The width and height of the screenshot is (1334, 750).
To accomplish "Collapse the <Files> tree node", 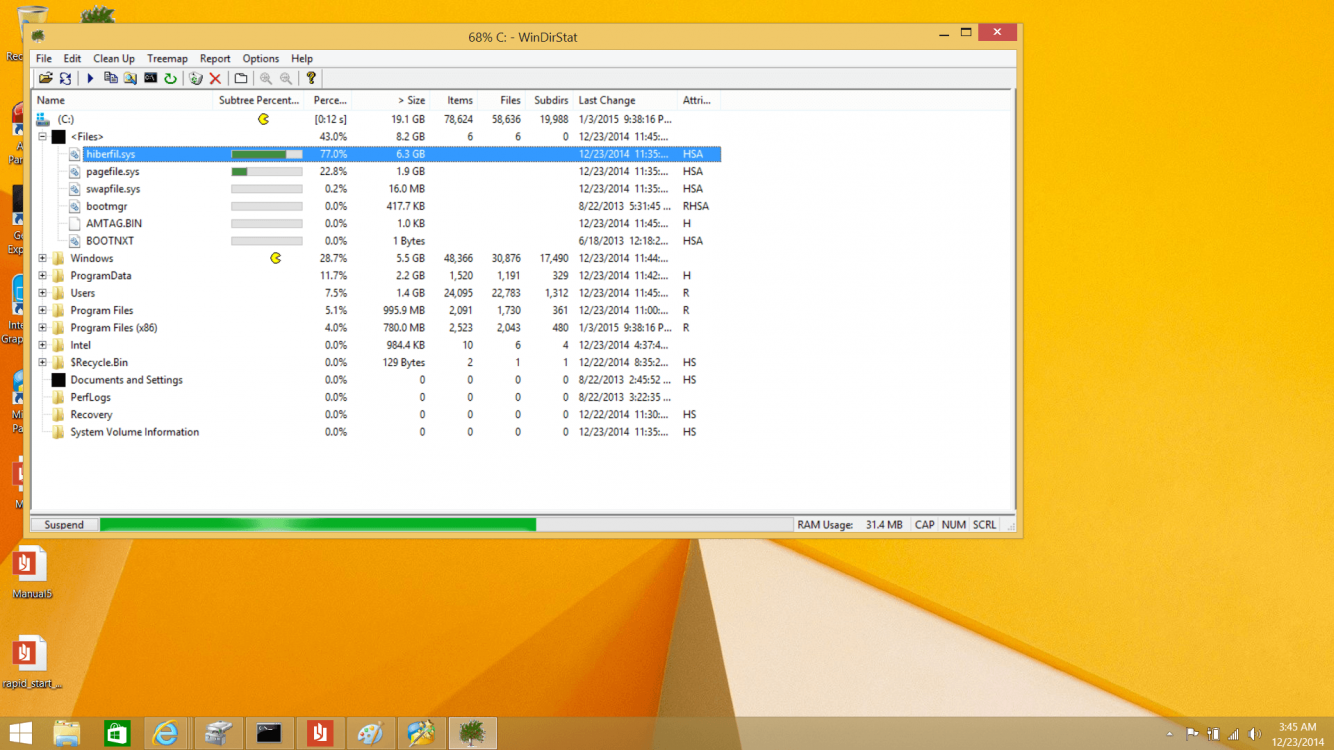I will pyautogui.click(x=43, y=137).
